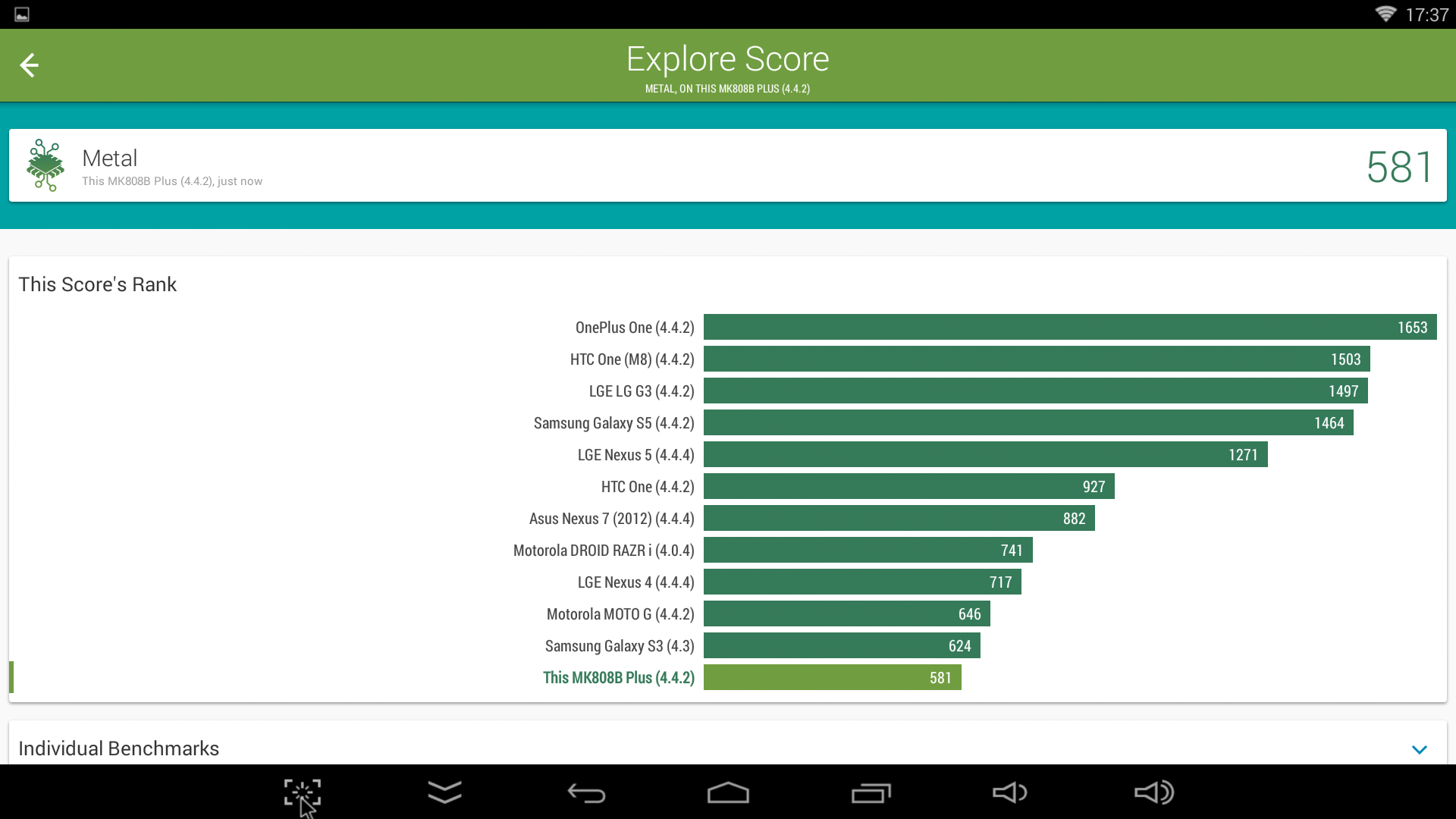Screen dimensions: 1456x819
Task: Tap the screenshot capture icon in navigation bar
Action: coord(302,793)
